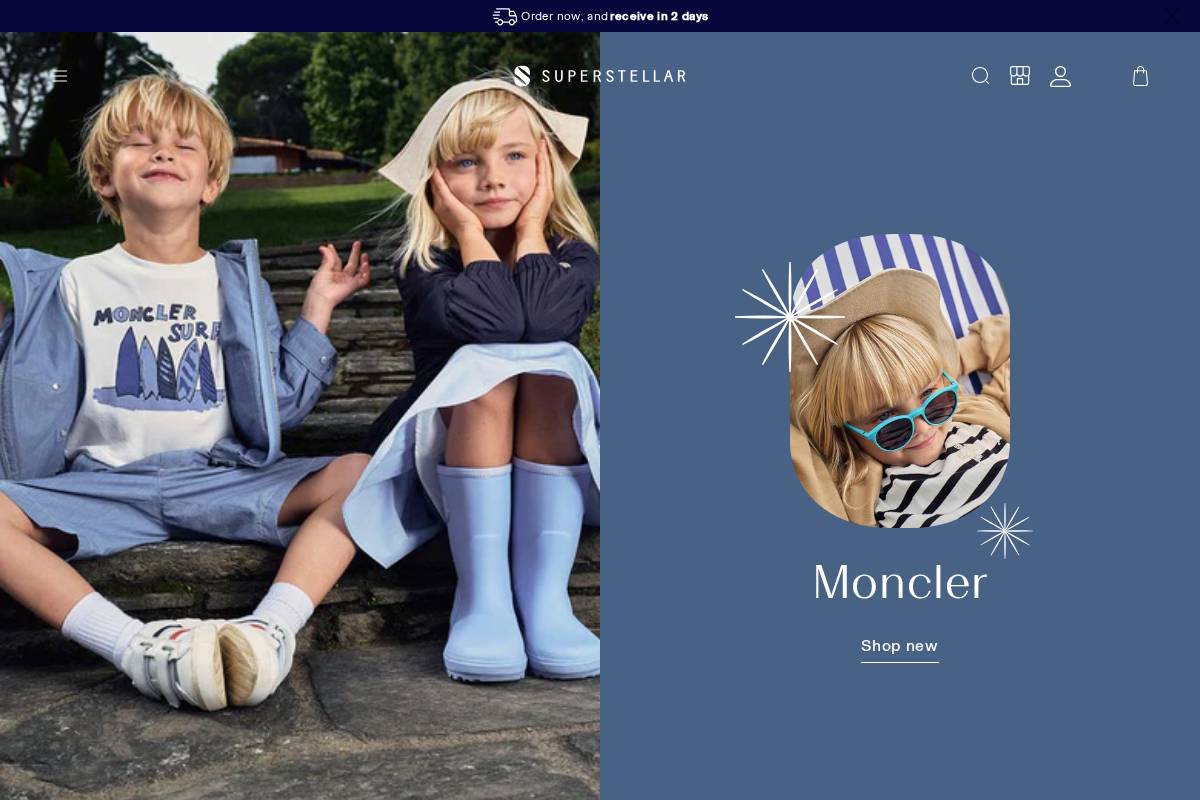Click the Shop new link
The height and width of the screenshot is (800, 1200).
[899, 646]
